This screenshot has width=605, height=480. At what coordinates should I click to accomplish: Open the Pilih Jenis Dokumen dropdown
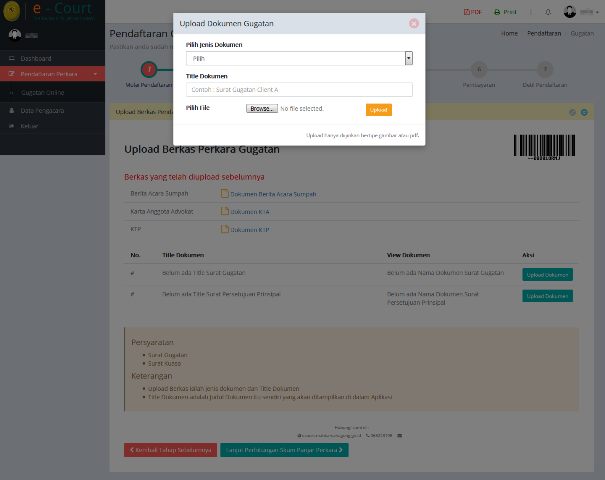click(299, 59)
